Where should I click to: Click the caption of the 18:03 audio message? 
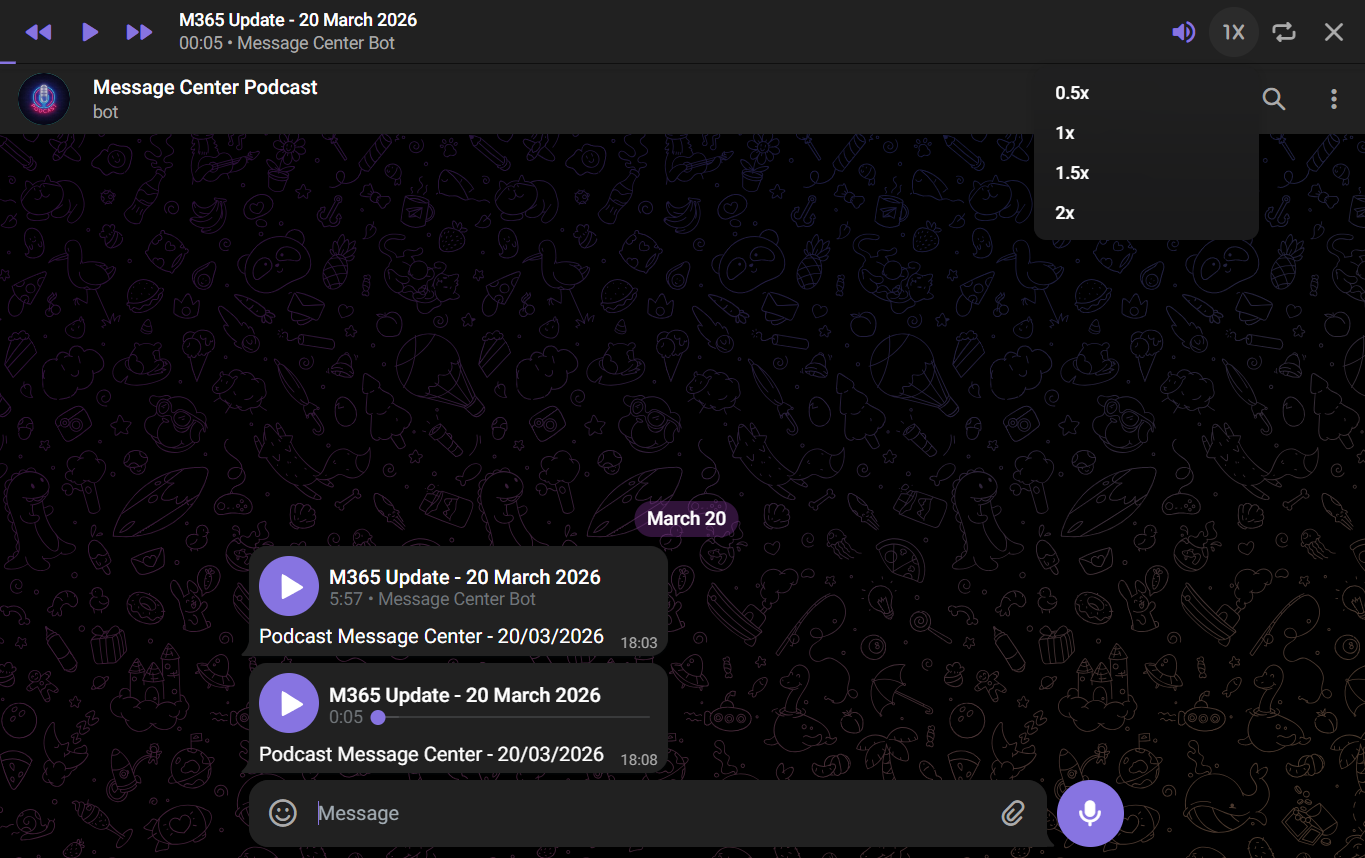tap(431, 636)
